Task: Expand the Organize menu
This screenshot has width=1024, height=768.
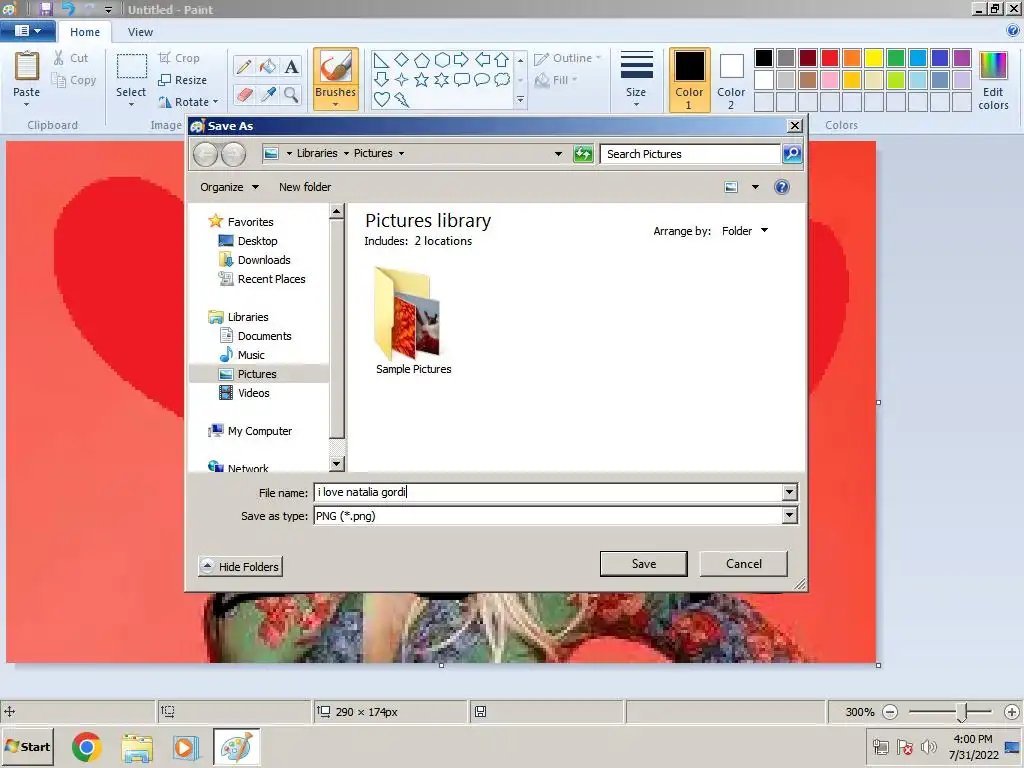Action: [229, 187]
